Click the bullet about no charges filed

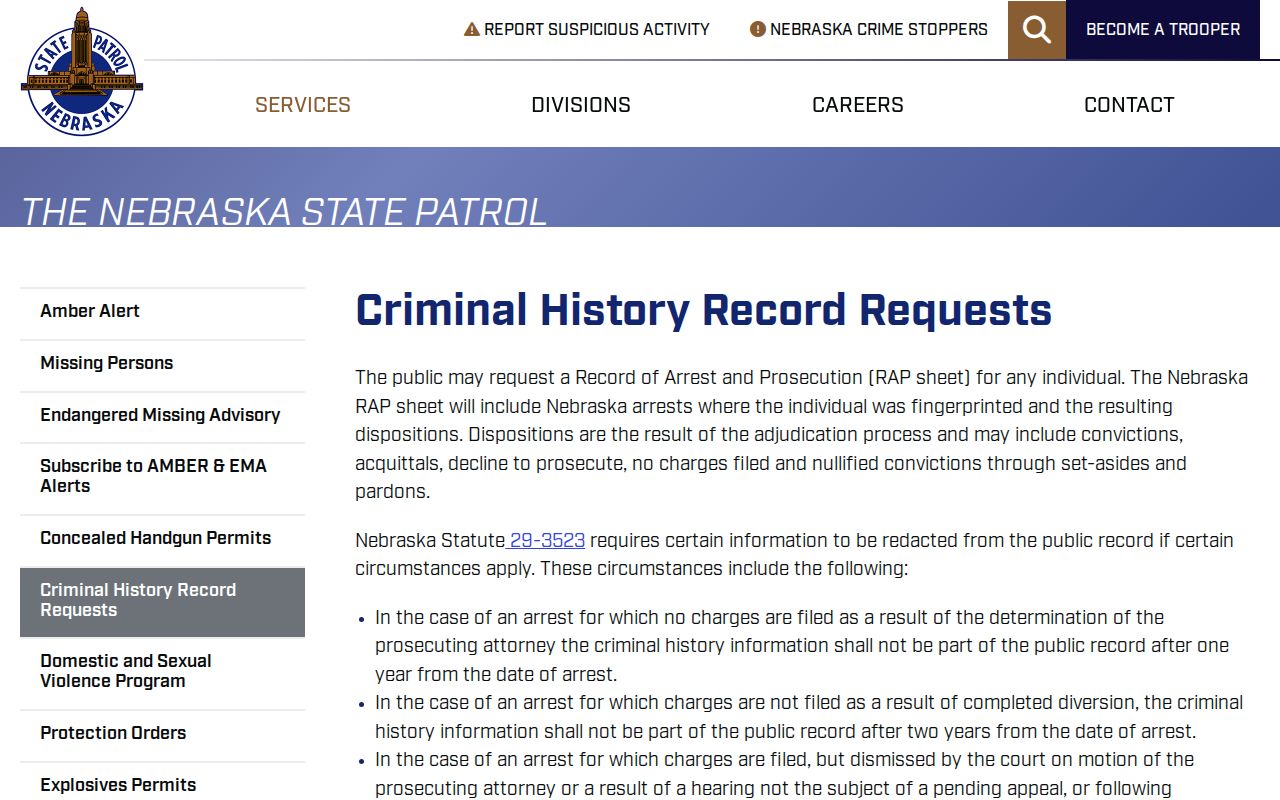coord(802,646)
